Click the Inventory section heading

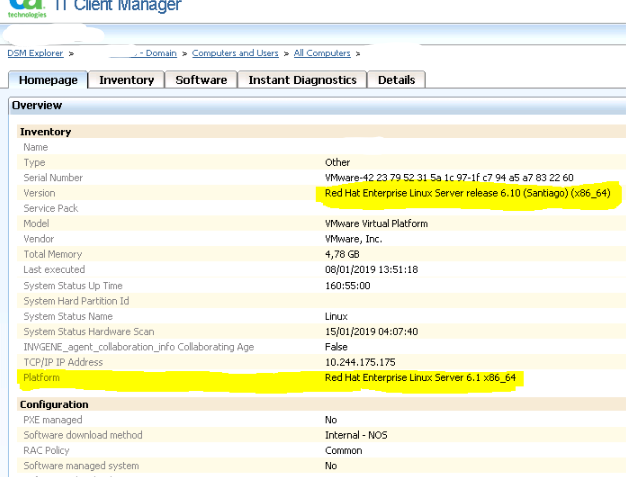45,132
